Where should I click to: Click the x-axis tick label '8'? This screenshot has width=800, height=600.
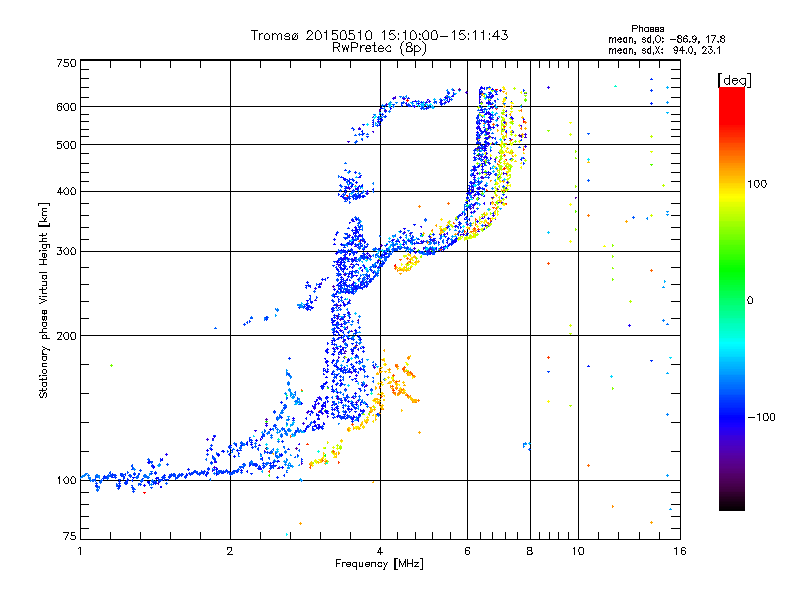tap(530, 551)
